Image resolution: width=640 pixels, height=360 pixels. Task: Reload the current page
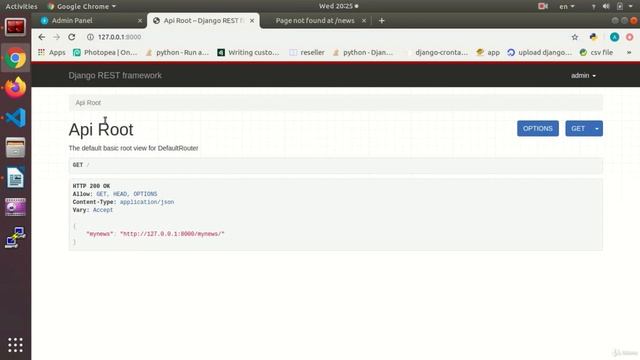click(71, 37)
